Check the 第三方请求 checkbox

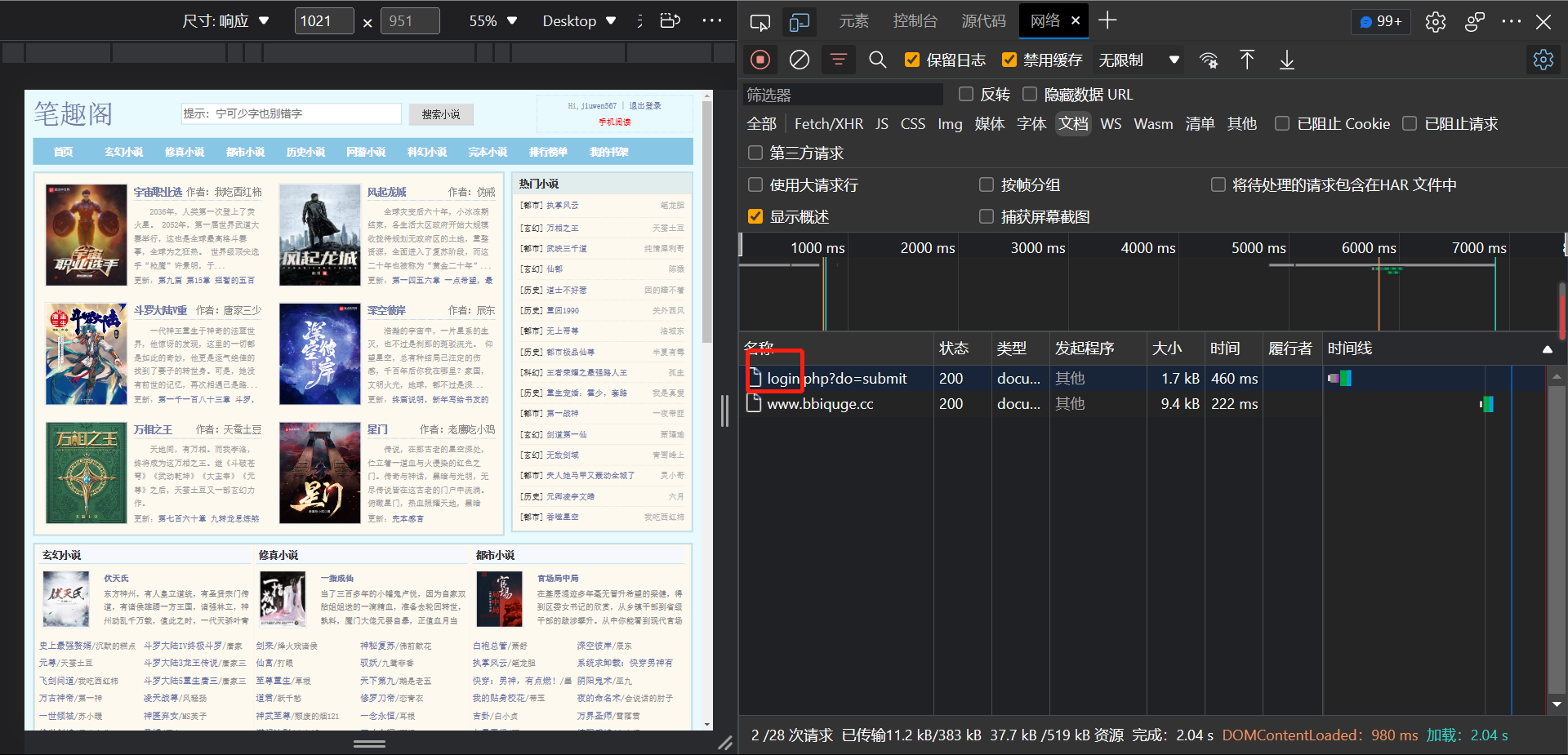pyautogui.click(x=755, y=153)
